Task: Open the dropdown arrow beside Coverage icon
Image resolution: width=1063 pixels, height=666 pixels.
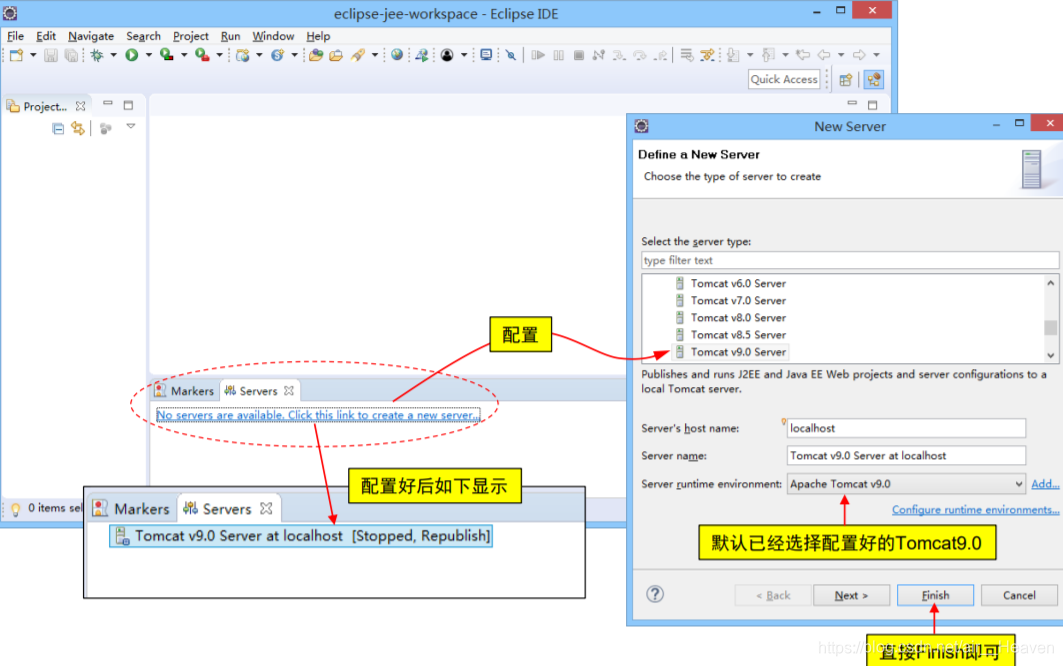Action: pos(184,56)
